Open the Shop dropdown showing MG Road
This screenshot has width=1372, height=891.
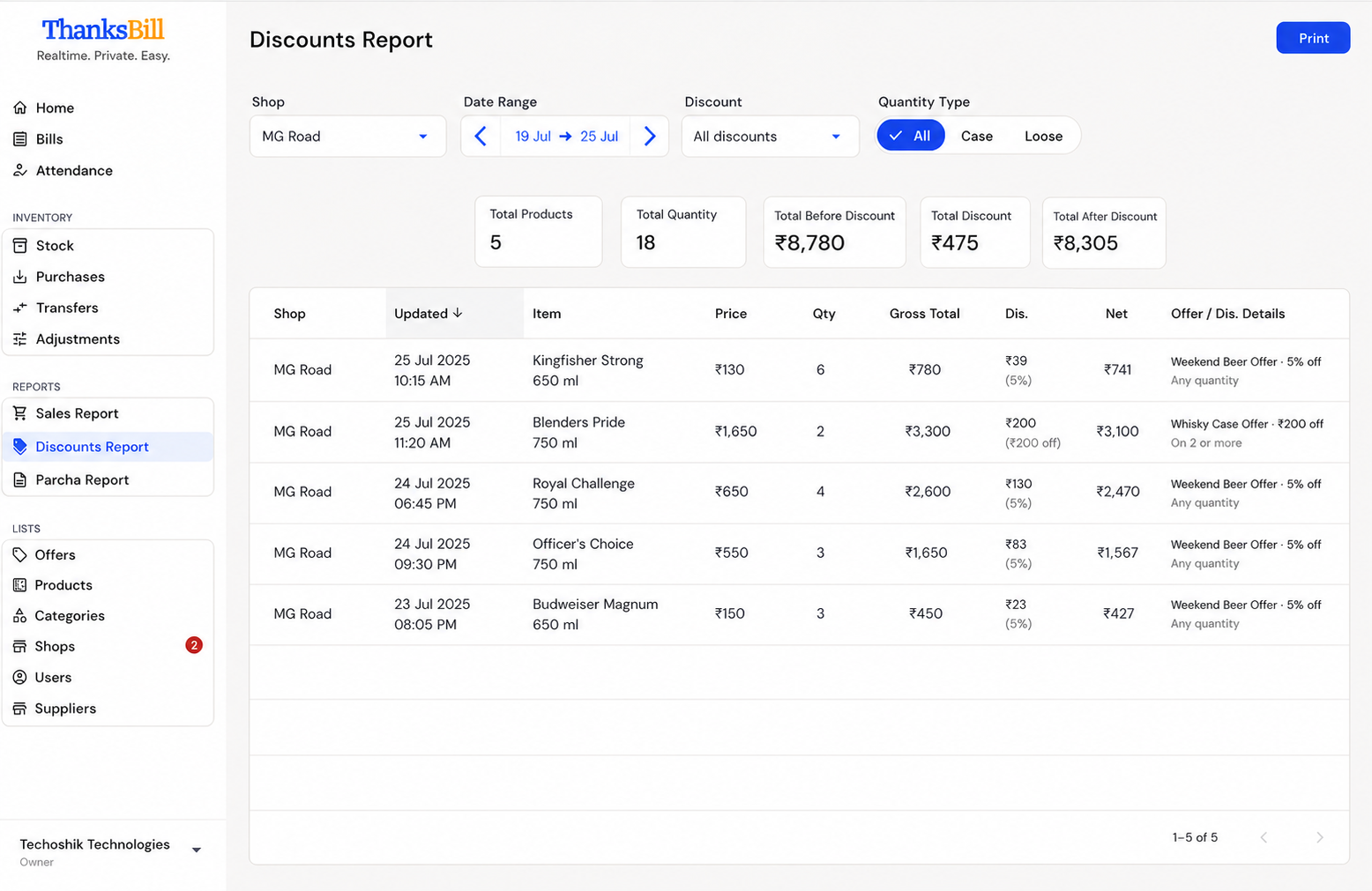347,137
